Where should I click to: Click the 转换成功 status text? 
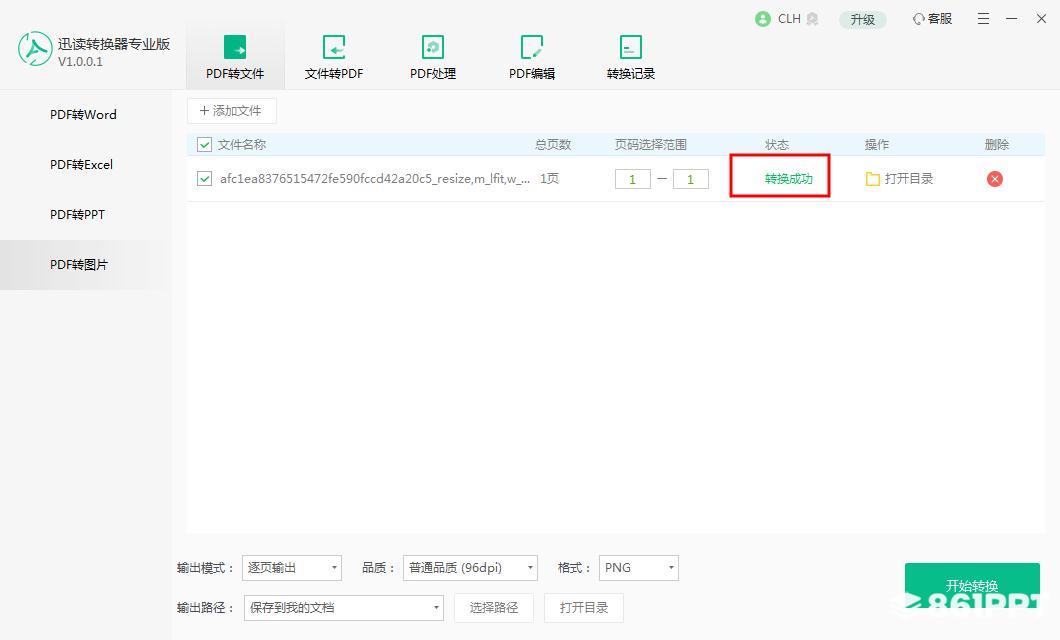click(788, 179)
